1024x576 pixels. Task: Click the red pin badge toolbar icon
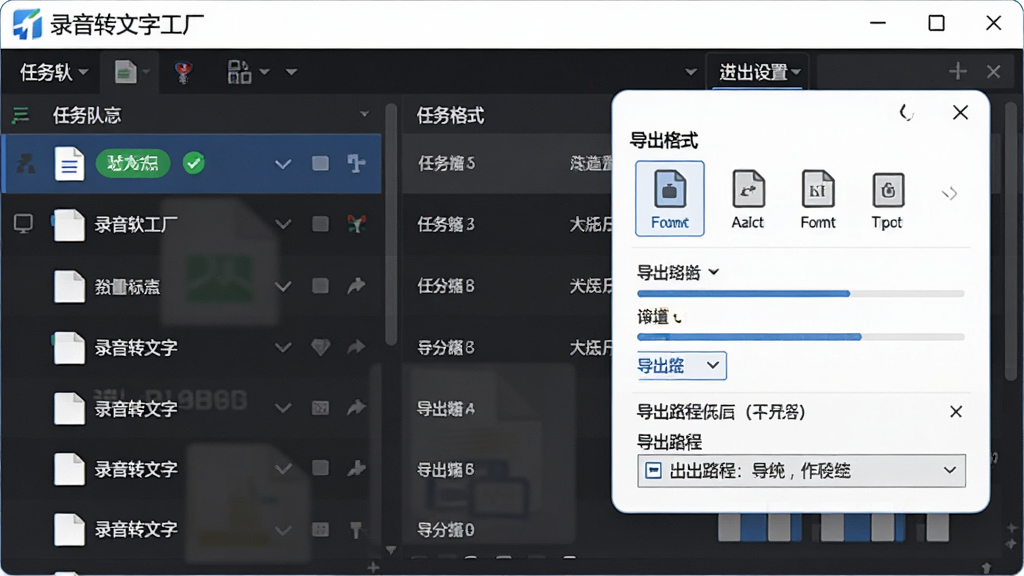[183, 72]
